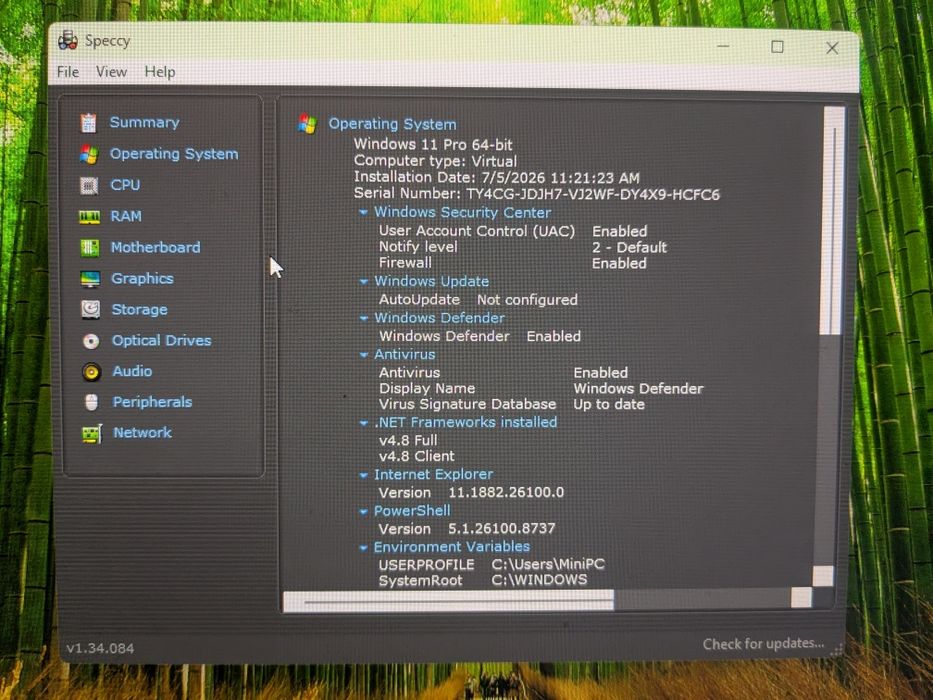Click the vertical scrollbar thumb
Viewport: 933px width, 700px height.
coord(832,221)
